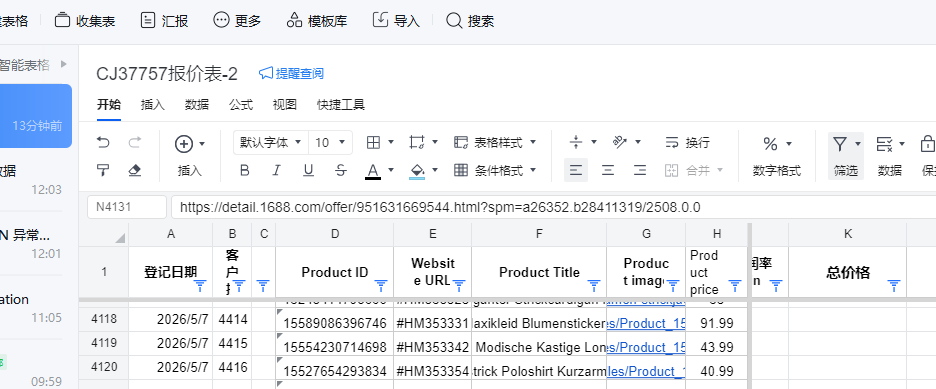Toggle italic formatting
Image resolution: width=936 pixels, height=389 pixels.
click(x=276, y=171)
